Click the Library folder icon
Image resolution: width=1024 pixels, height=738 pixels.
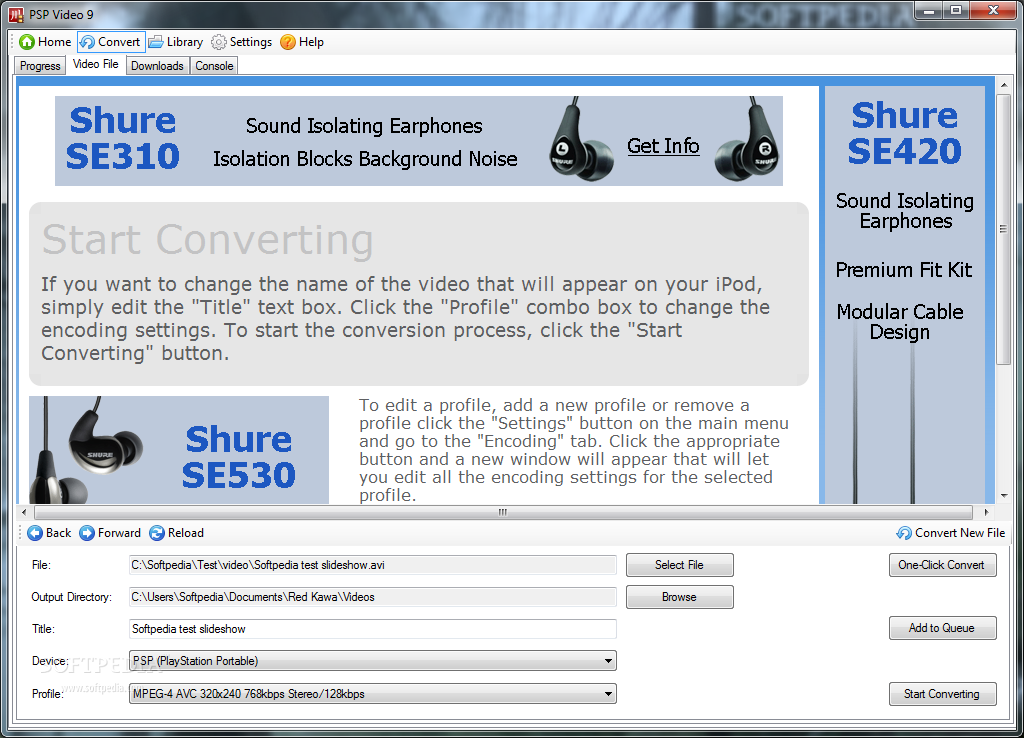click(x=155, y=42)
